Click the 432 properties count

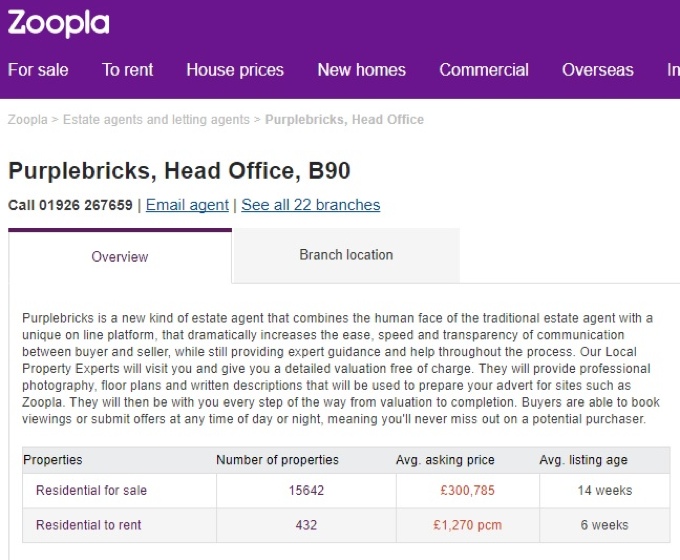[306, 525]
